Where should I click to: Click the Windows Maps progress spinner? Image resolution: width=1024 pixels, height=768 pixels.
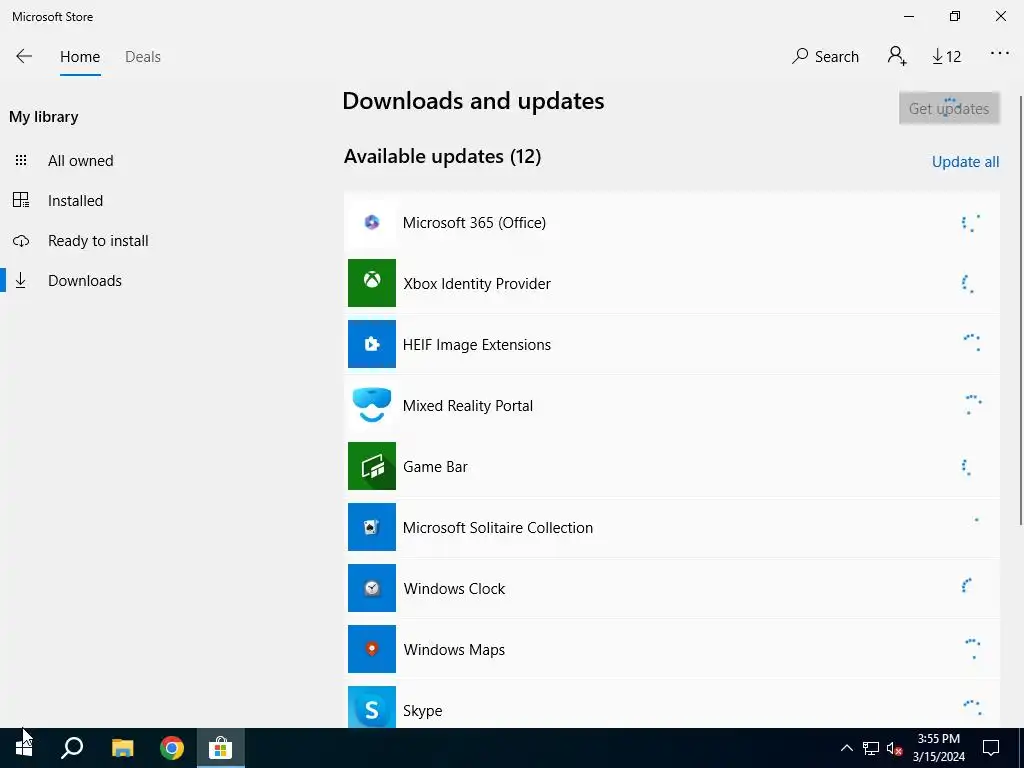[x=971, y=650]
